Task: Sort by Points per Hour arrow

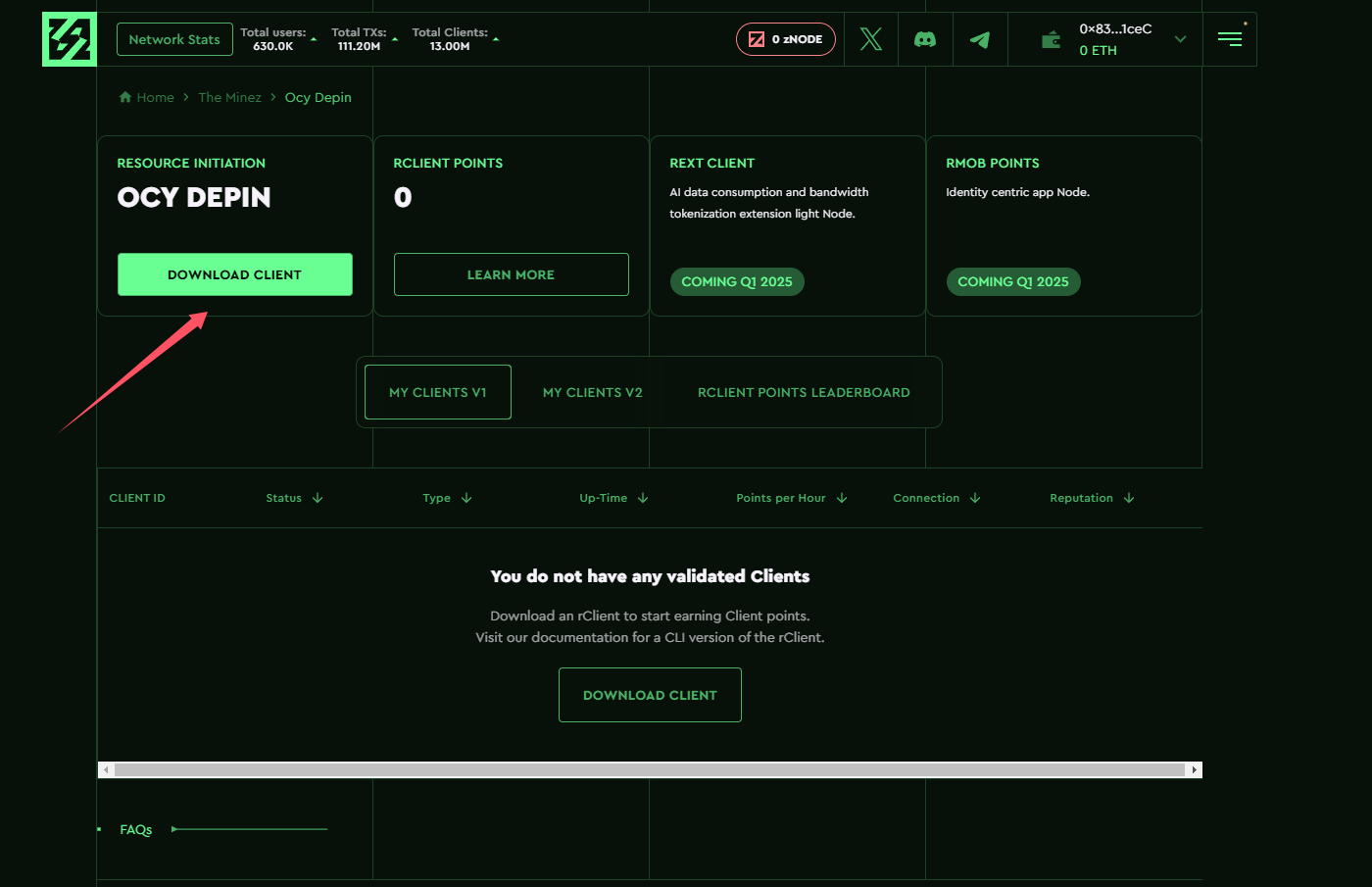Action: point(842,498)
